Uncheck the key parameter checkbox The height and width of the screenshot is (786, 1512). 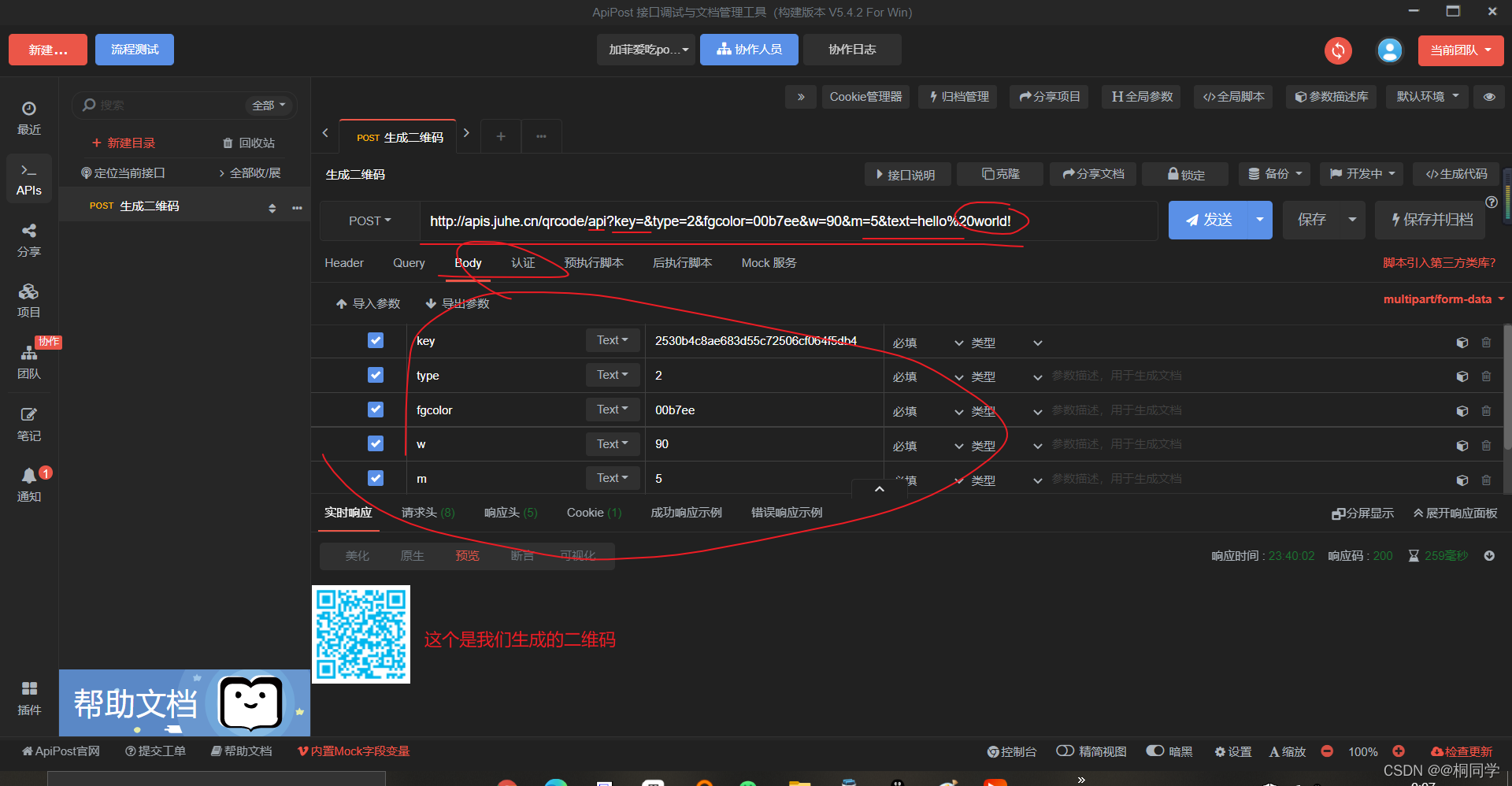(x=376, y=340)
